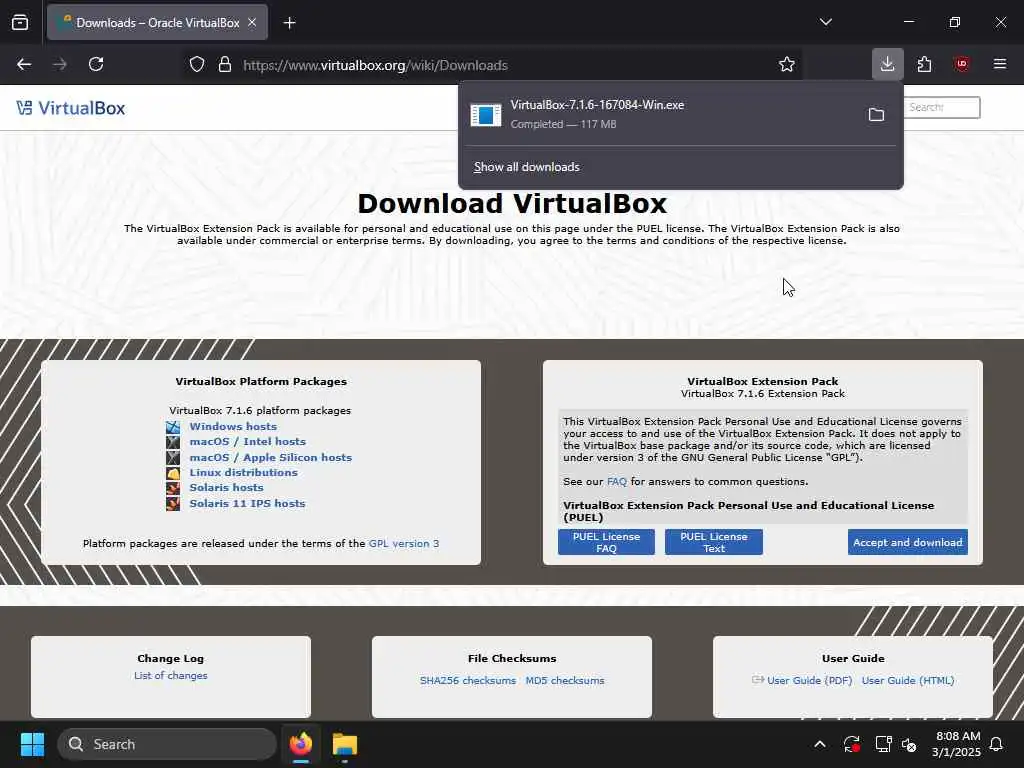Show hidden system tray icons
1024x768 pixels.
[x=820, y=744]
